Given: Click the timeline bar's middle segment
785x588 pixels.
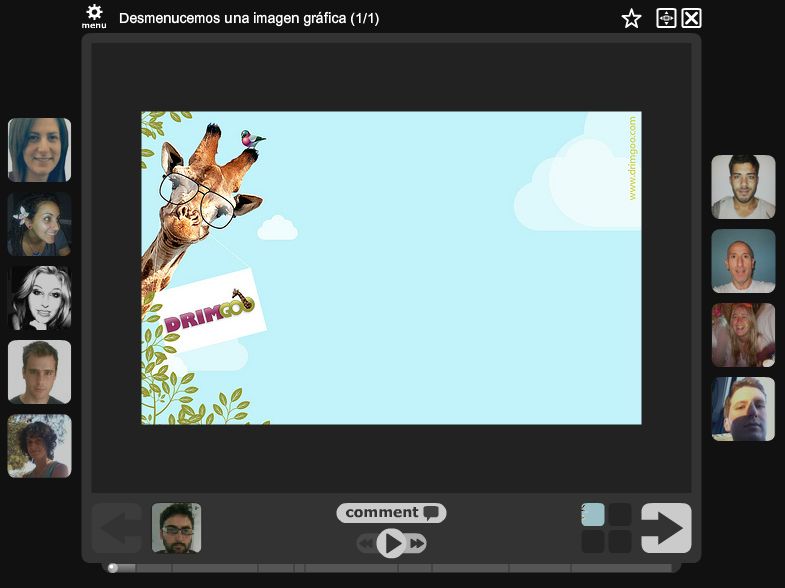Looking at the screenshot, I should (x=351, y=568).
